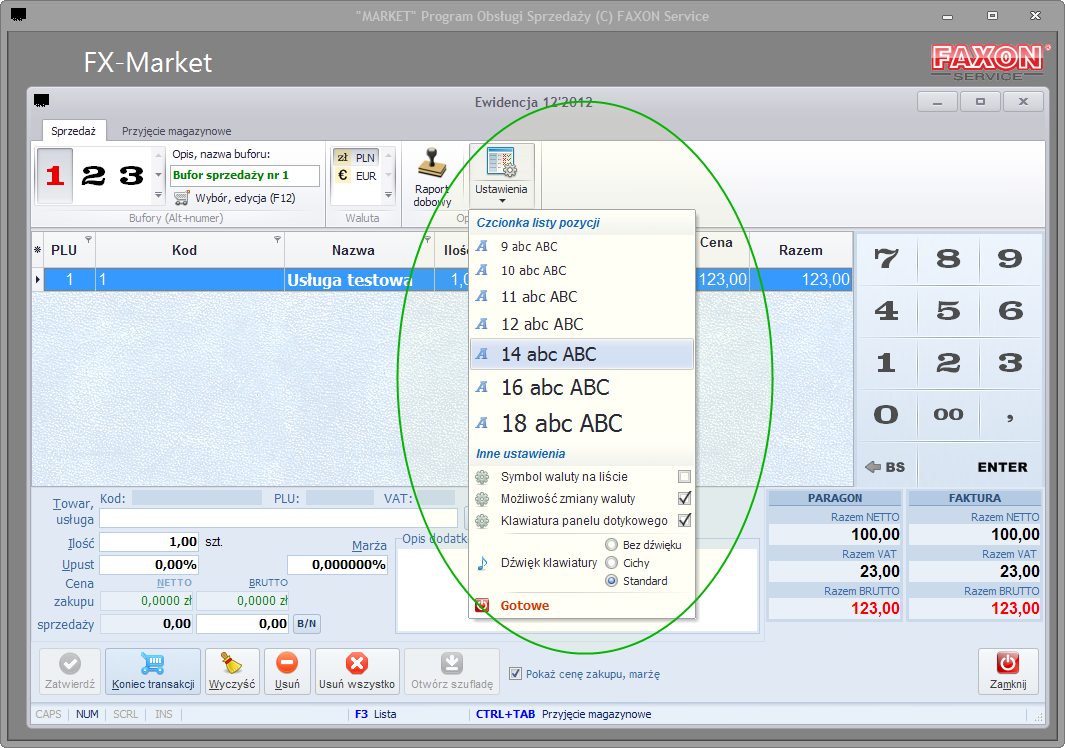Expand the Ustawienia dropdown arrow
The width and height of the screenshot is (1065, 748).
502,201
